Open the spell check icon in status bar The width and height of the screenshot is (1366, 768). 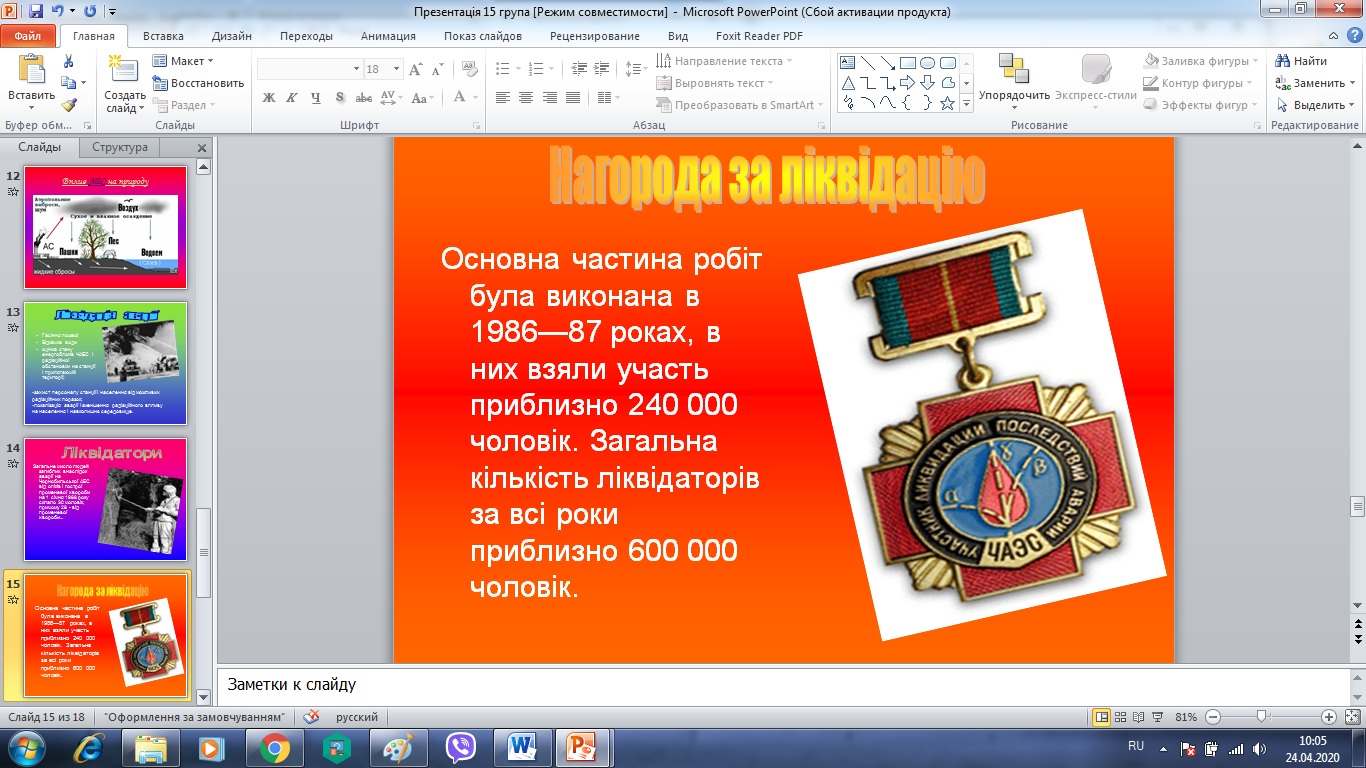pyautogui.click(x=311, y=717)
